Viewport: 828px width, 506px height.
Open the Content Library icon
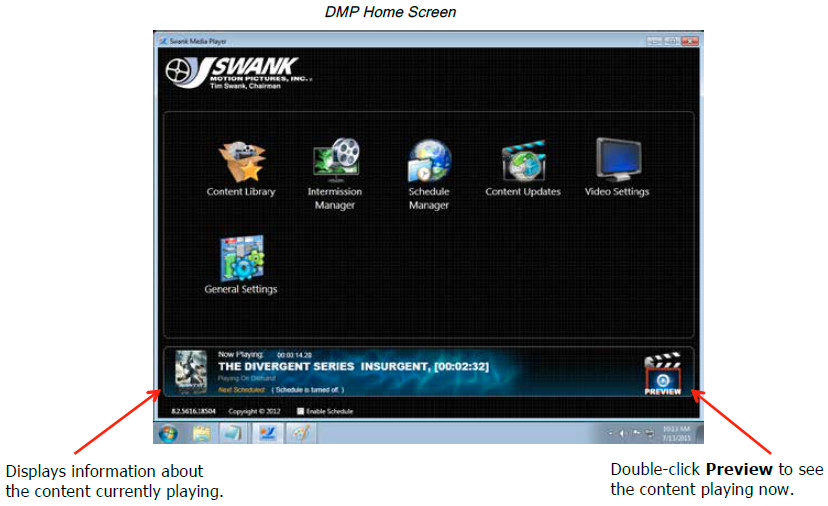(241, 162)
